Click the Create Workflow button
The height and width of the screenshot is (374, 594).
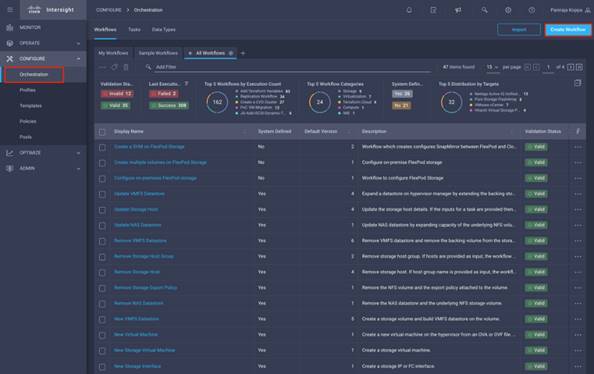[x=568, y=30]
